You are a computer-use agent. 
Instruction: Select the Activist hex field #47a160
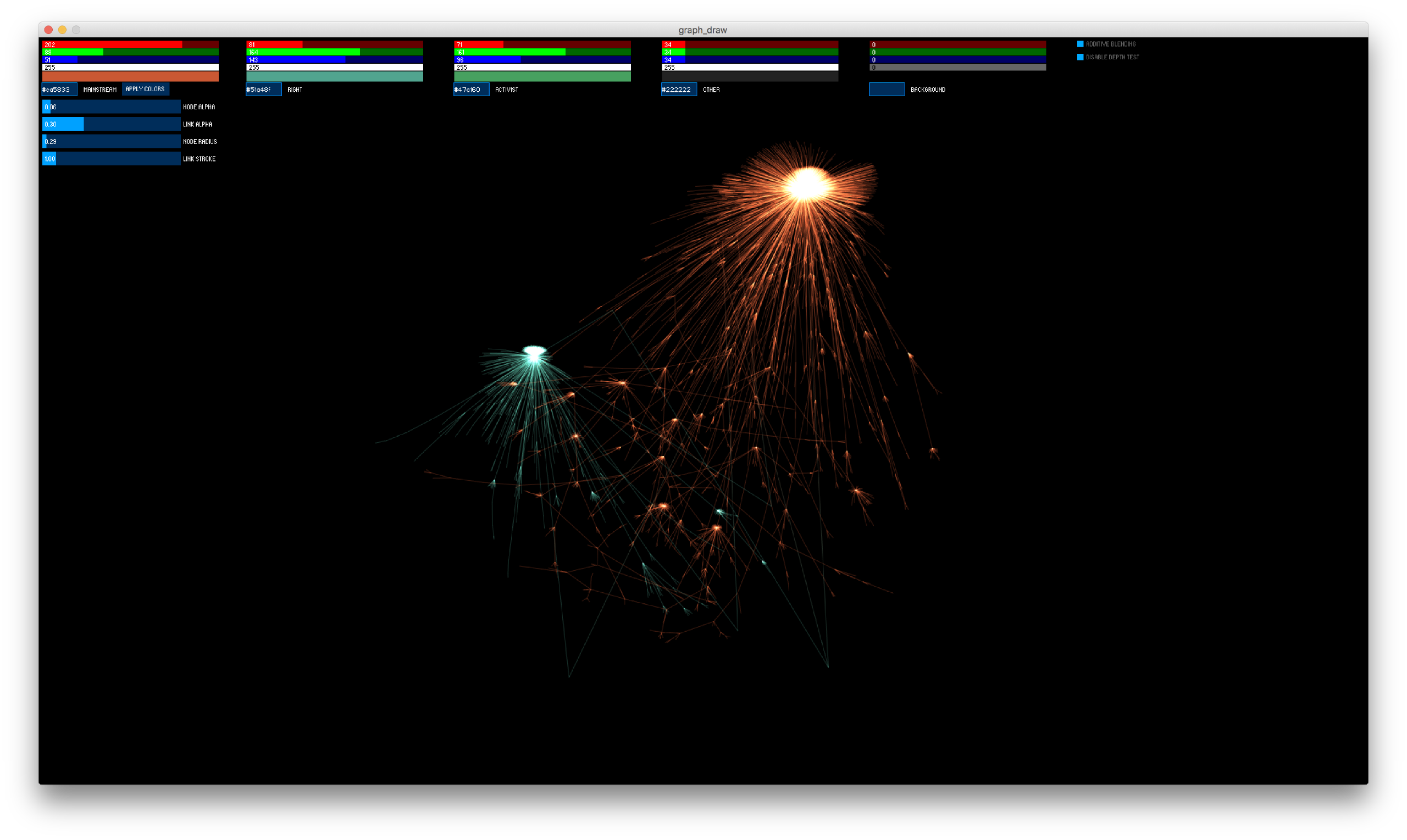click(471, 90)
